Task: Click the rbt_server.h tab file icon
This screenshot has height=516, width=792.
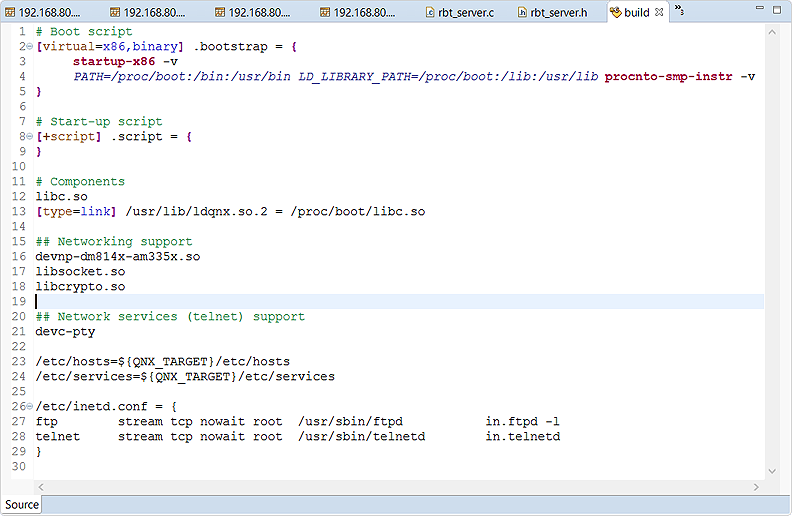Action: point(522,12)
